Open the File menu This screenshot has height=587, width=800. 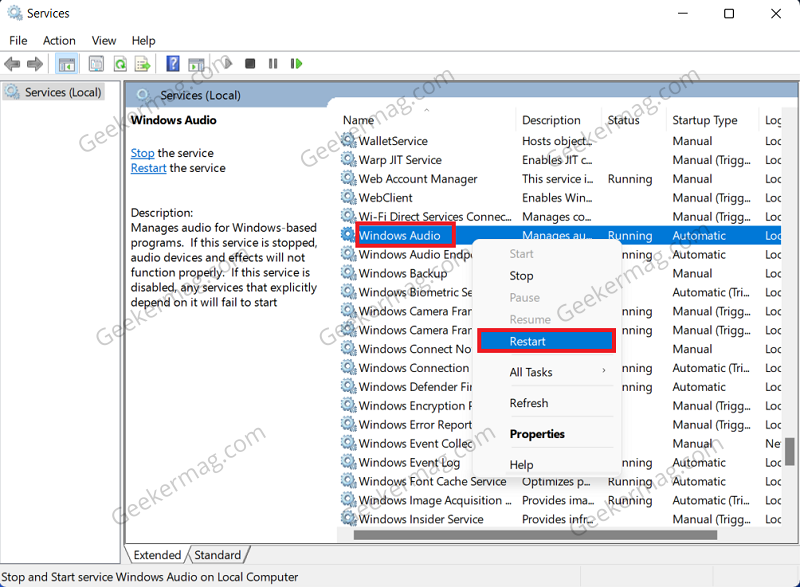(18, 40)
